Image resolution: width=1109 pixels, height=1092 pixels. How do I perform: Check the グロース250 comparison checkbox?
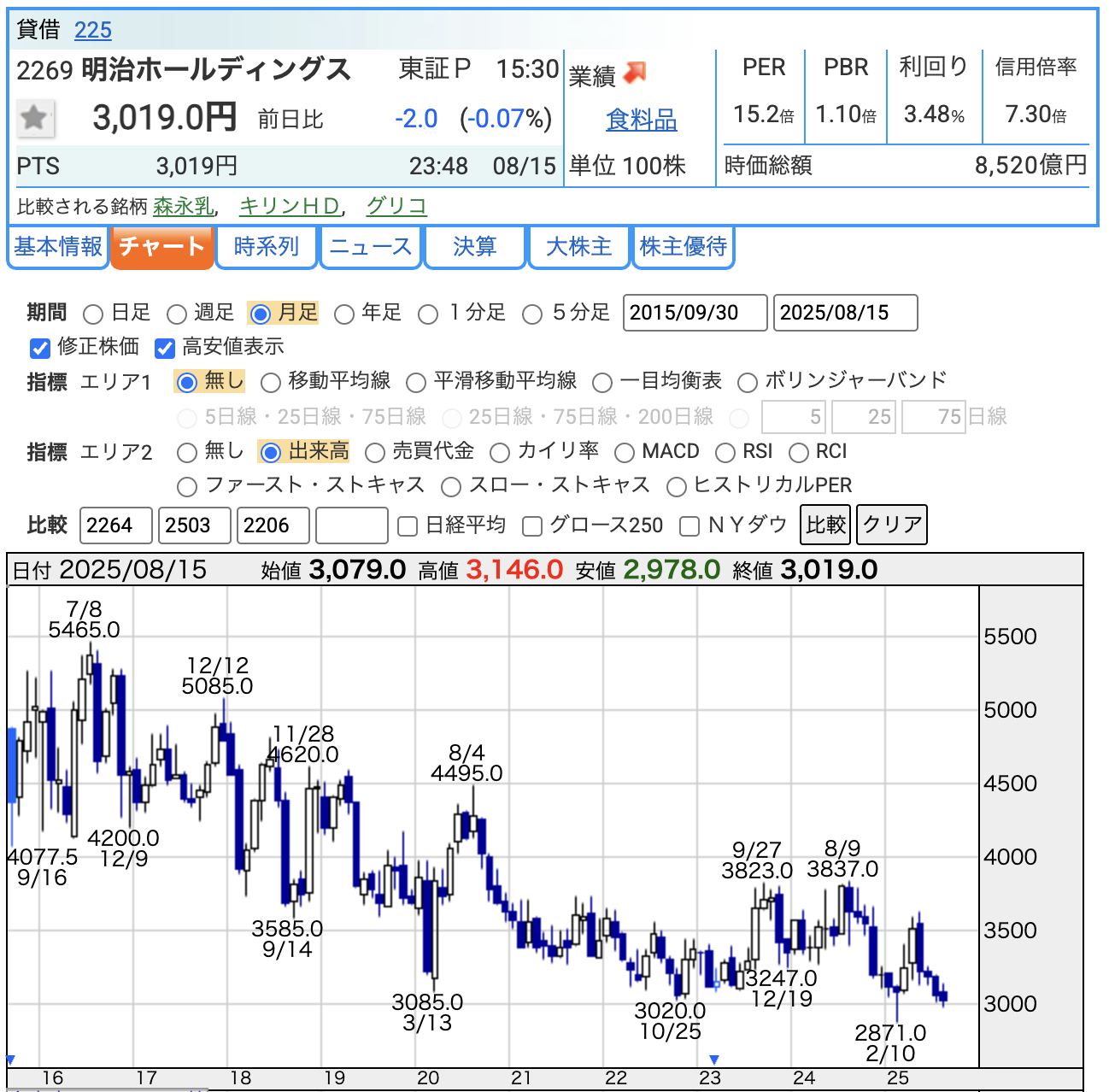tap(532, 526)
